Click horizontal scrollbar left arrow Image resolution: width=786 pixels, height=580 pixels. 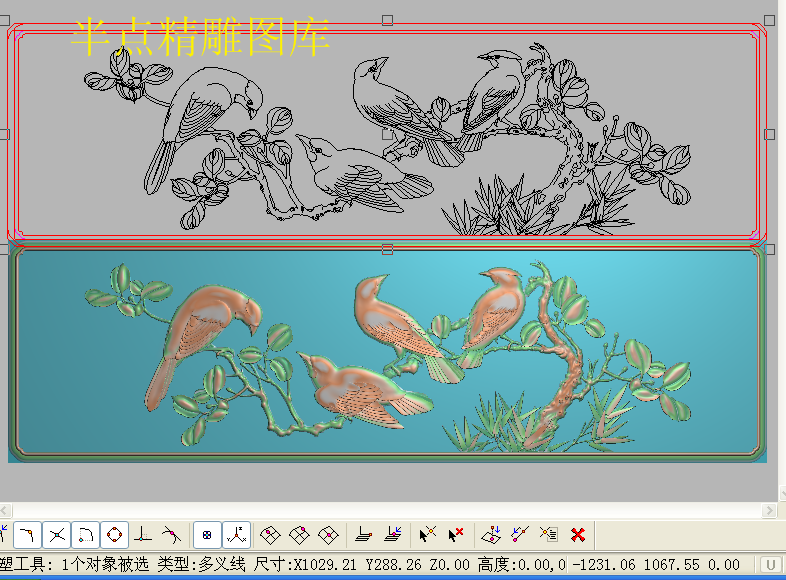[5, 511]
